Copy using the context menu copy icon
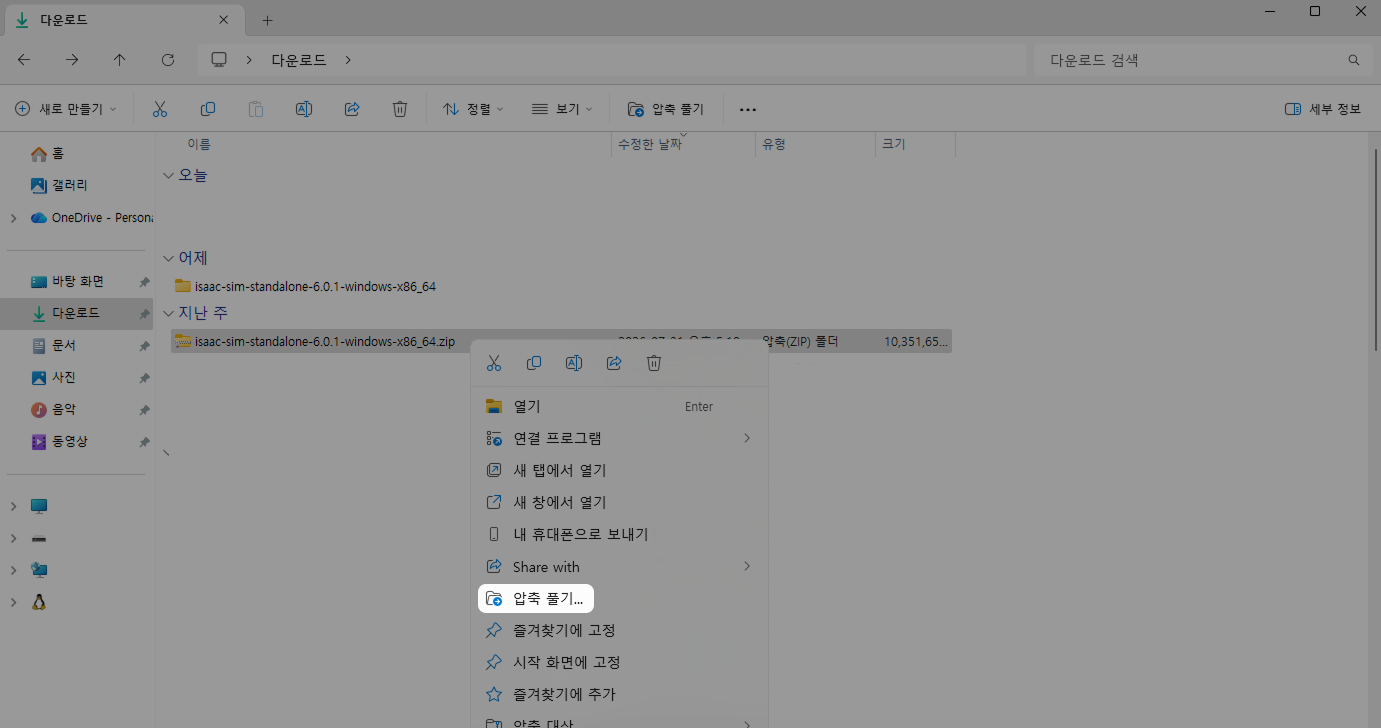Viewport: 1381px width, 728px height. [x=534, y=363]
